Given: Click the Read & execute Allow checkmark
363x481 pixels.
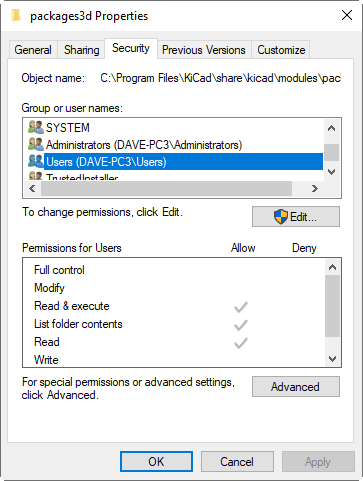Looking at the screenshot, I should click(241, 307).
